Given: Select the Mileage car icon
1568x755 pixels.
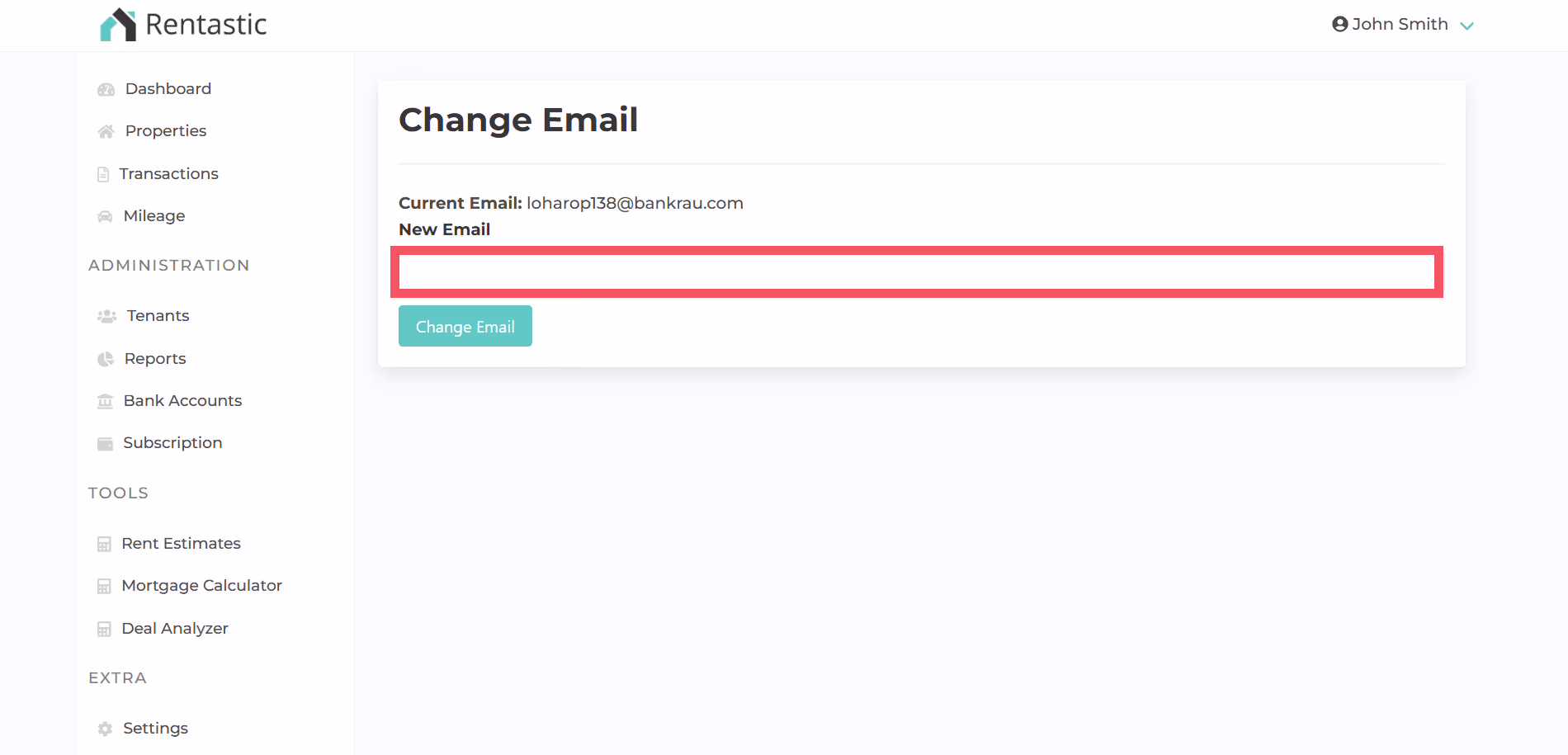Looking at the screenshot, I should [105, 215].
